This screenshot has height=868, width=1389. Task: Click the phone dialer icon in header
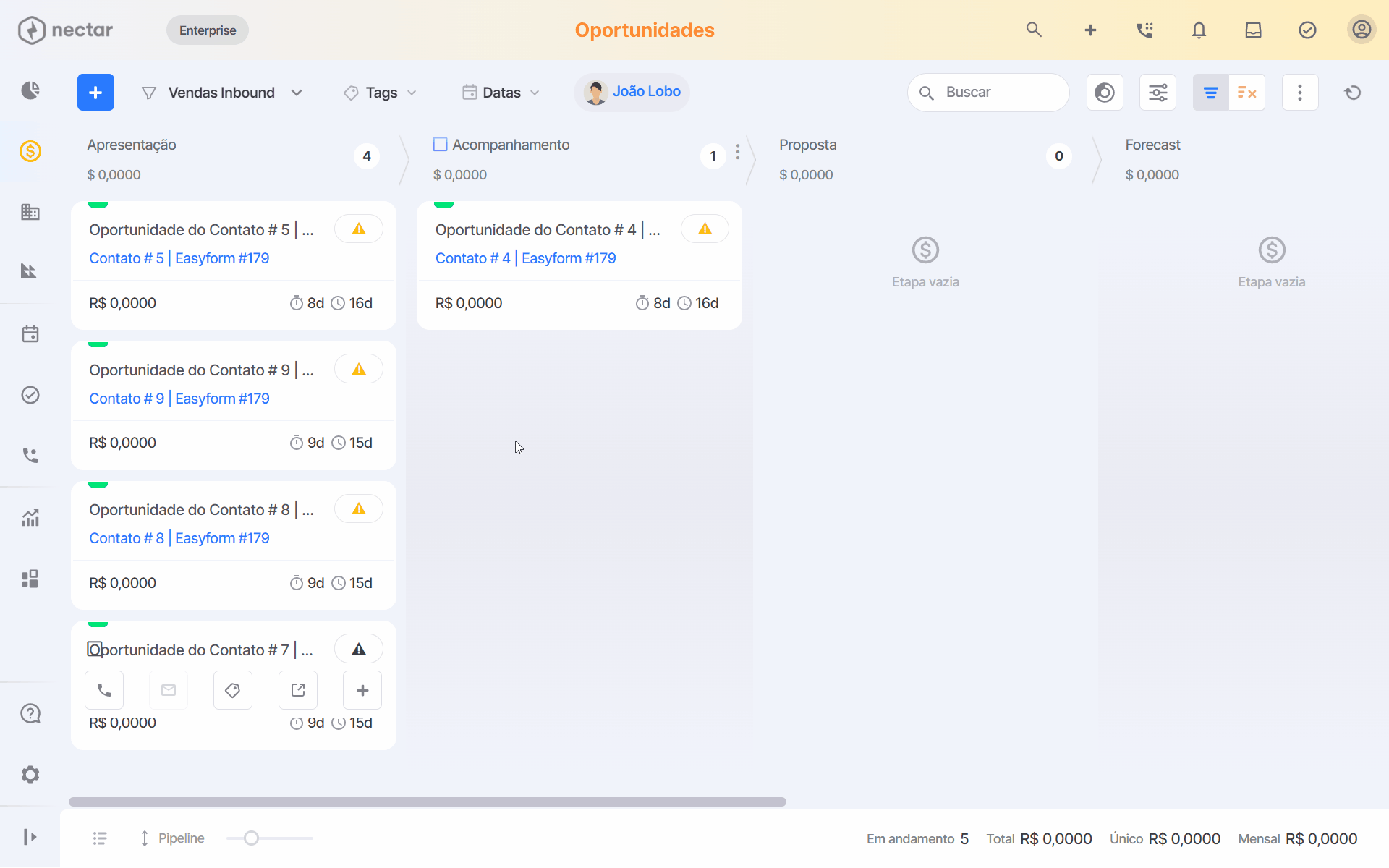pyautogui.click(x=1144, y=30)
